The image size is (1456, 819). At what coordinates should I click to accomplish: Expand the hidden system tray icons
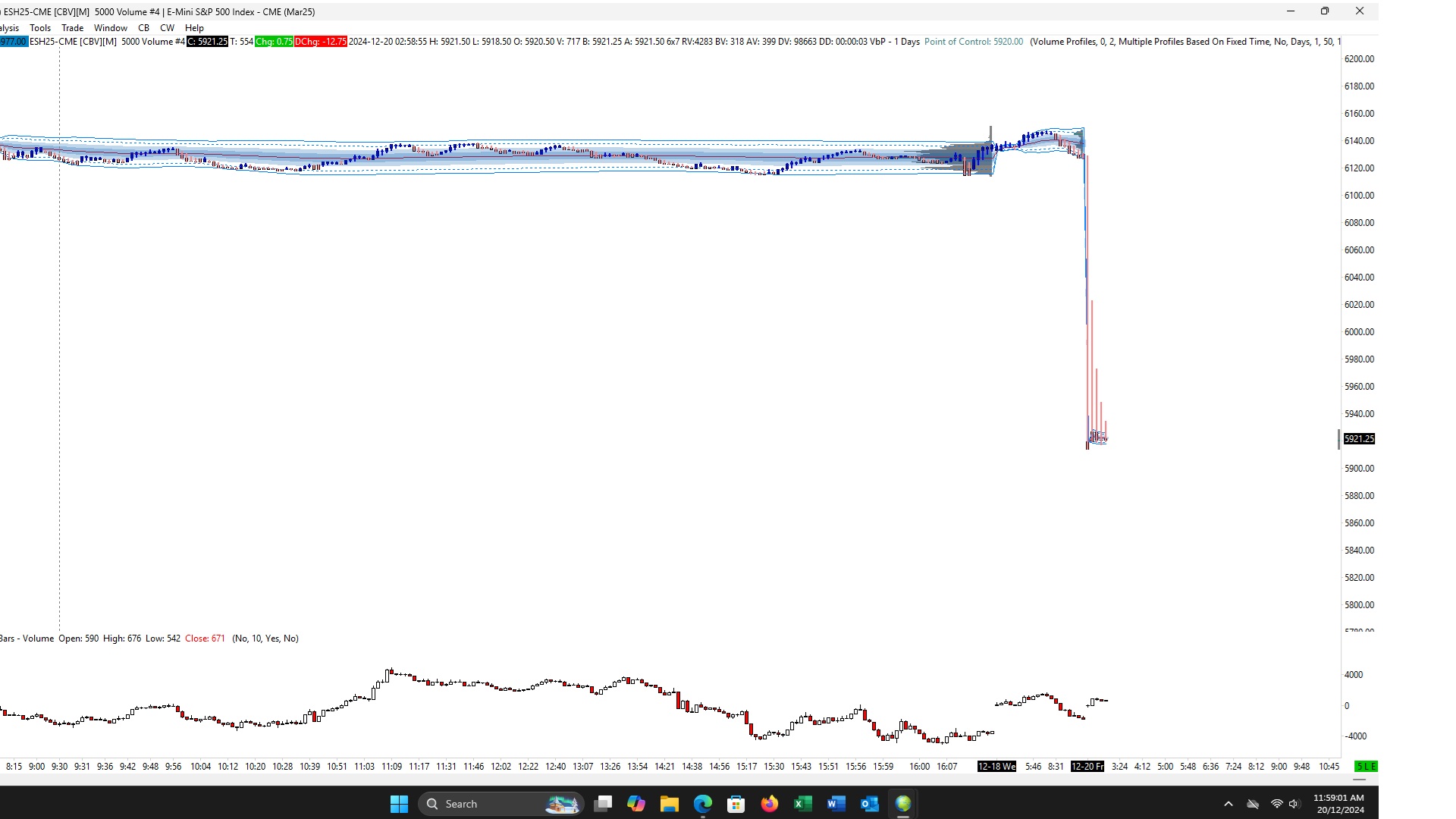tap(1228, 804)
